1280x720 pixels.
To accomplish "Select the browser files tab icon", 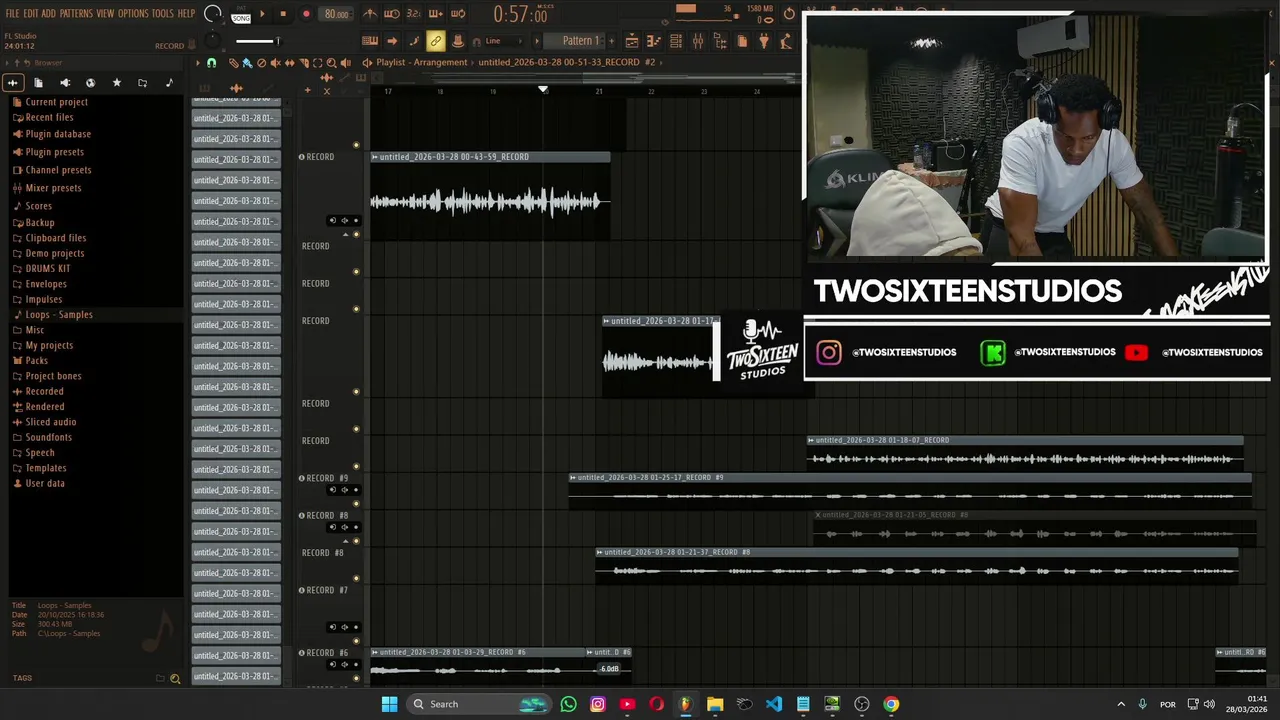I will [x=38, y=83].
